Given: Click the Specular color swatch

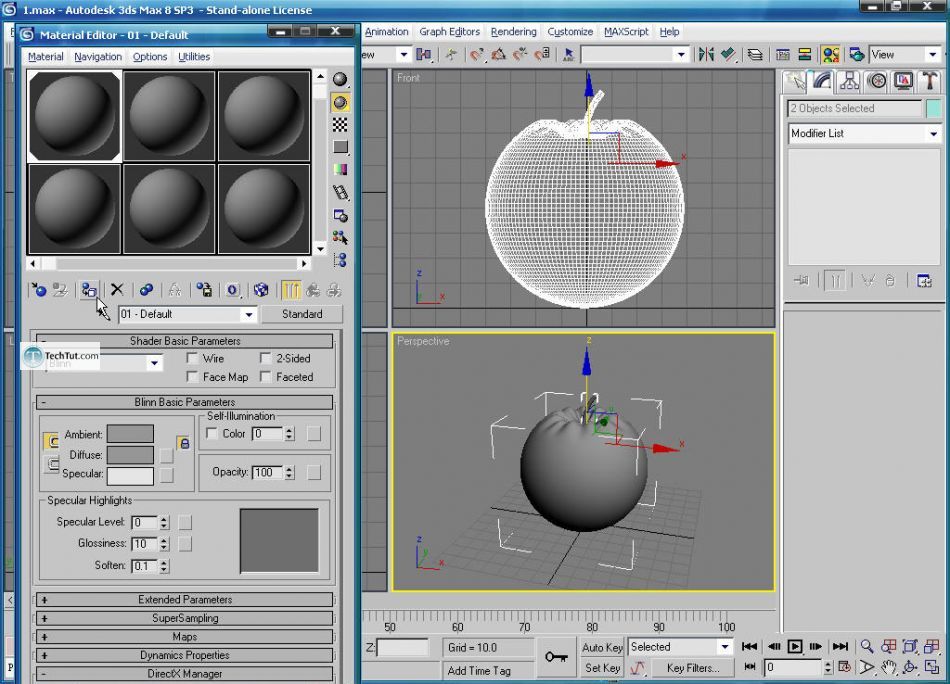Looking at the screenshot, I should 130,476.
